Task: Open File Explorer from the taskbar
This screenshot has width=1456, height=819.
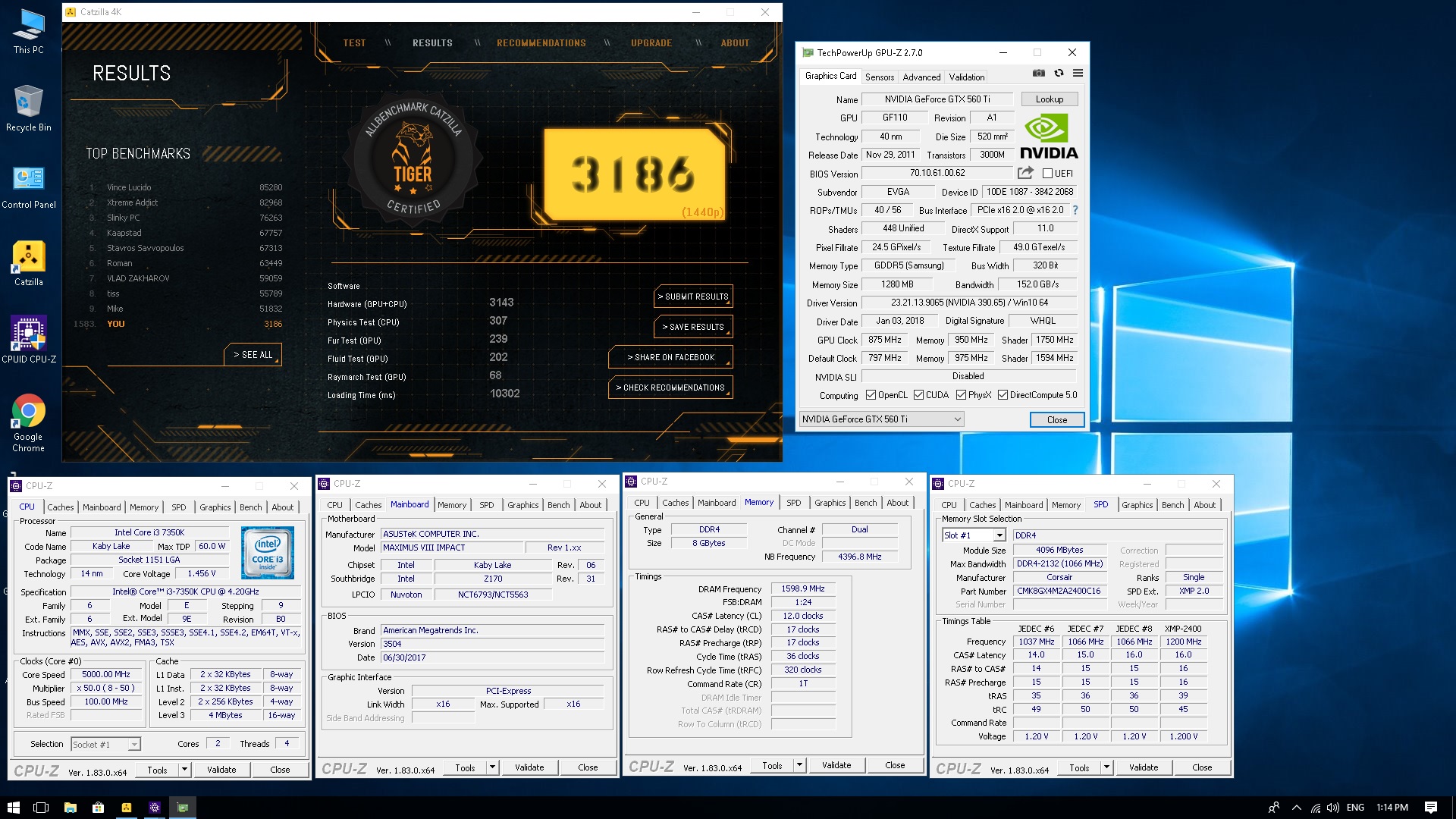Action: coord(70,808)
